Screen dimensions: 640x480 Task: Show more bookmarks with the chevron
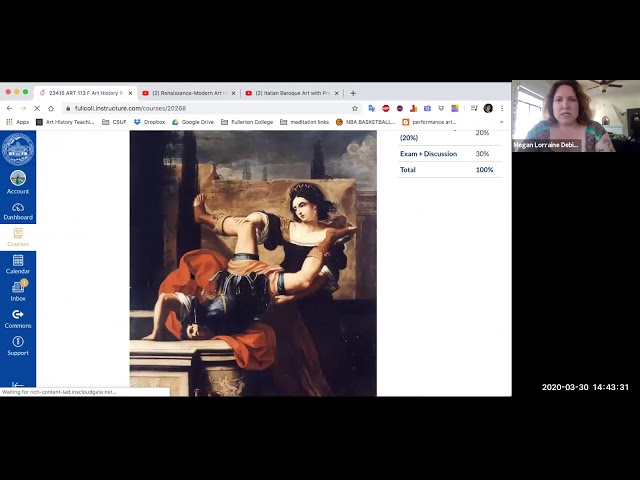coord(501,122)
